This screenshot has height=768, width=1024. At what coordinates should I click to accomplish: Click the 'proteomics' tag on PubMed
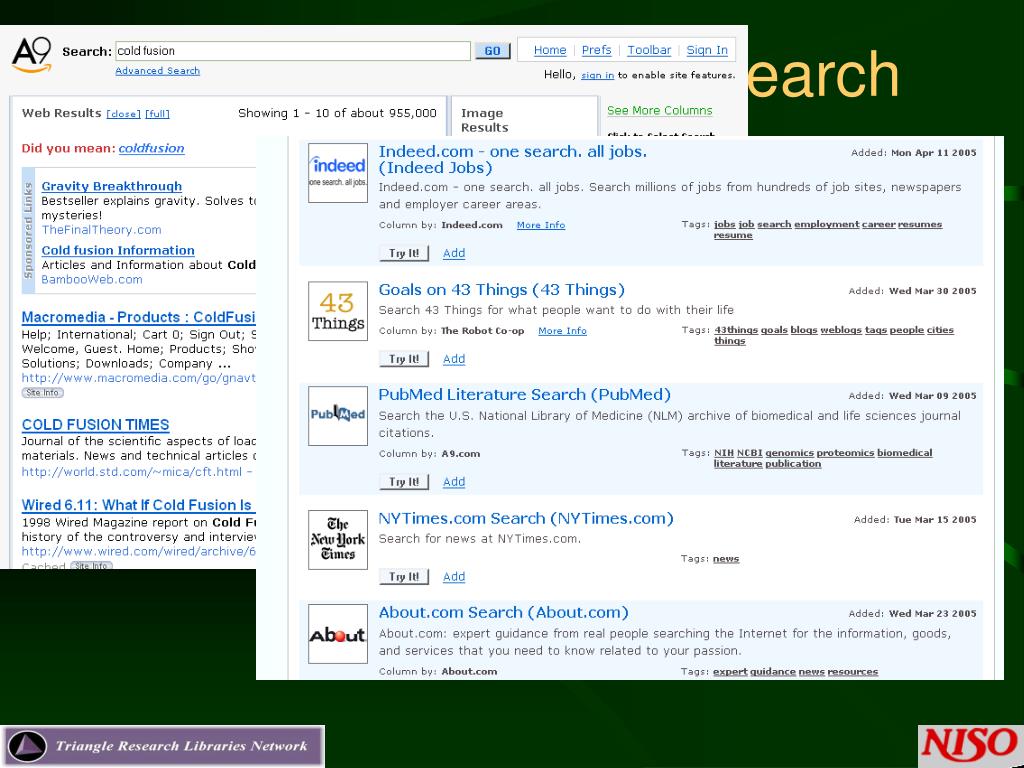845,453
